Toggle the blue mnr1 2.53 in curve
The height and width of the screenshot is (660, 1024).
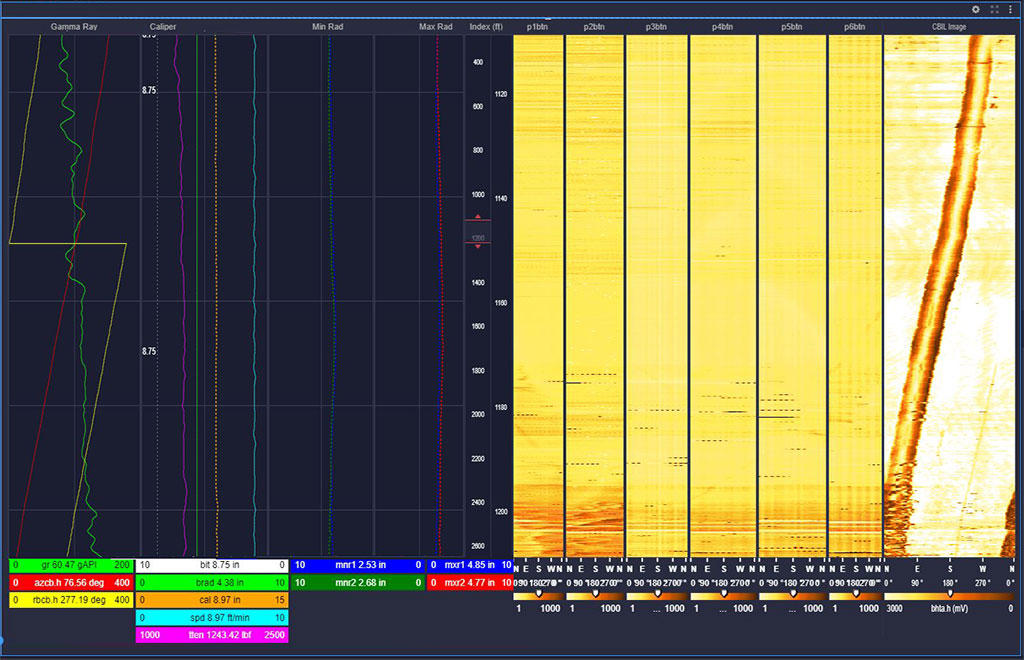coord(359,564)
